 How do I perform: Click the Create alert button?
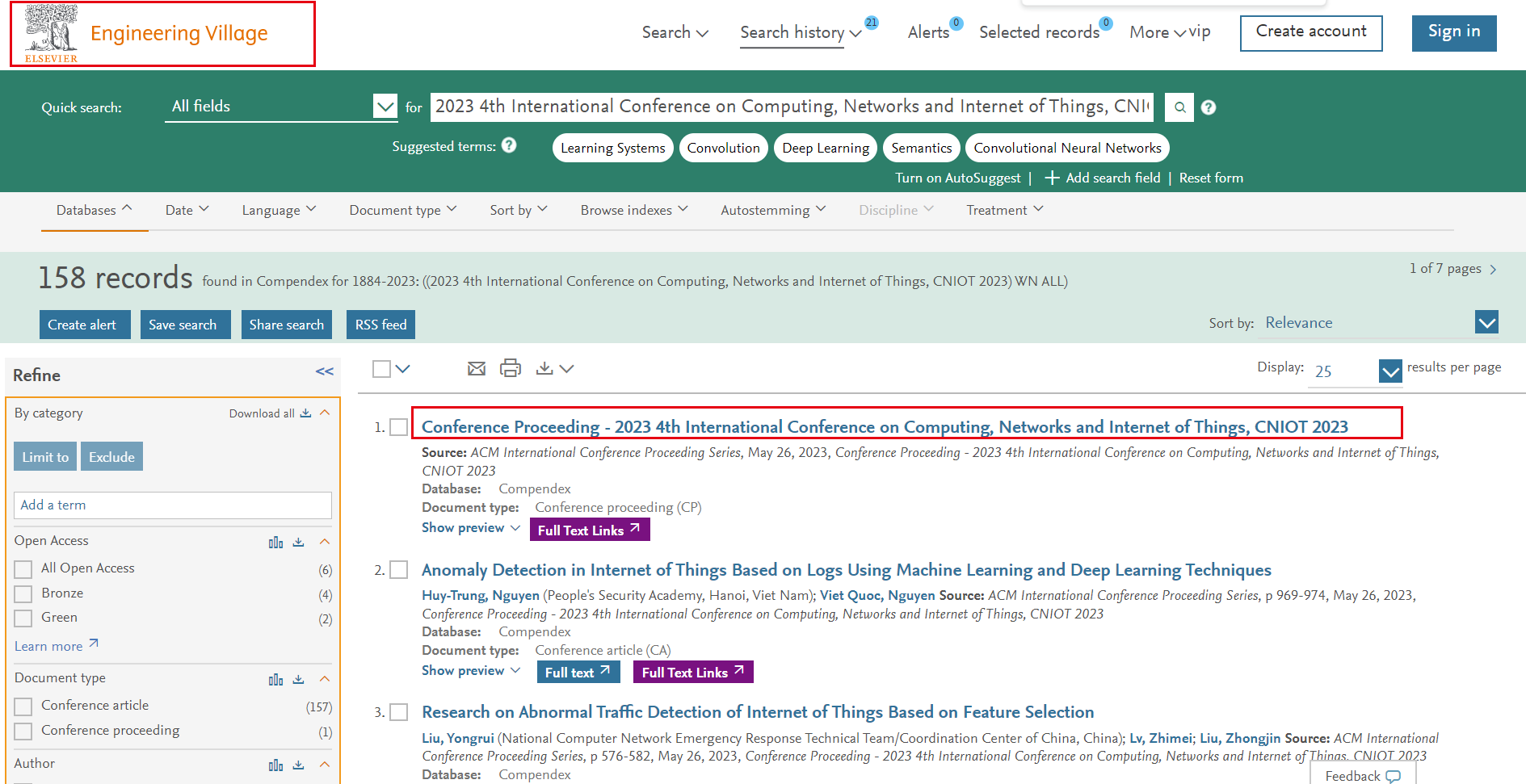(84, 325)
